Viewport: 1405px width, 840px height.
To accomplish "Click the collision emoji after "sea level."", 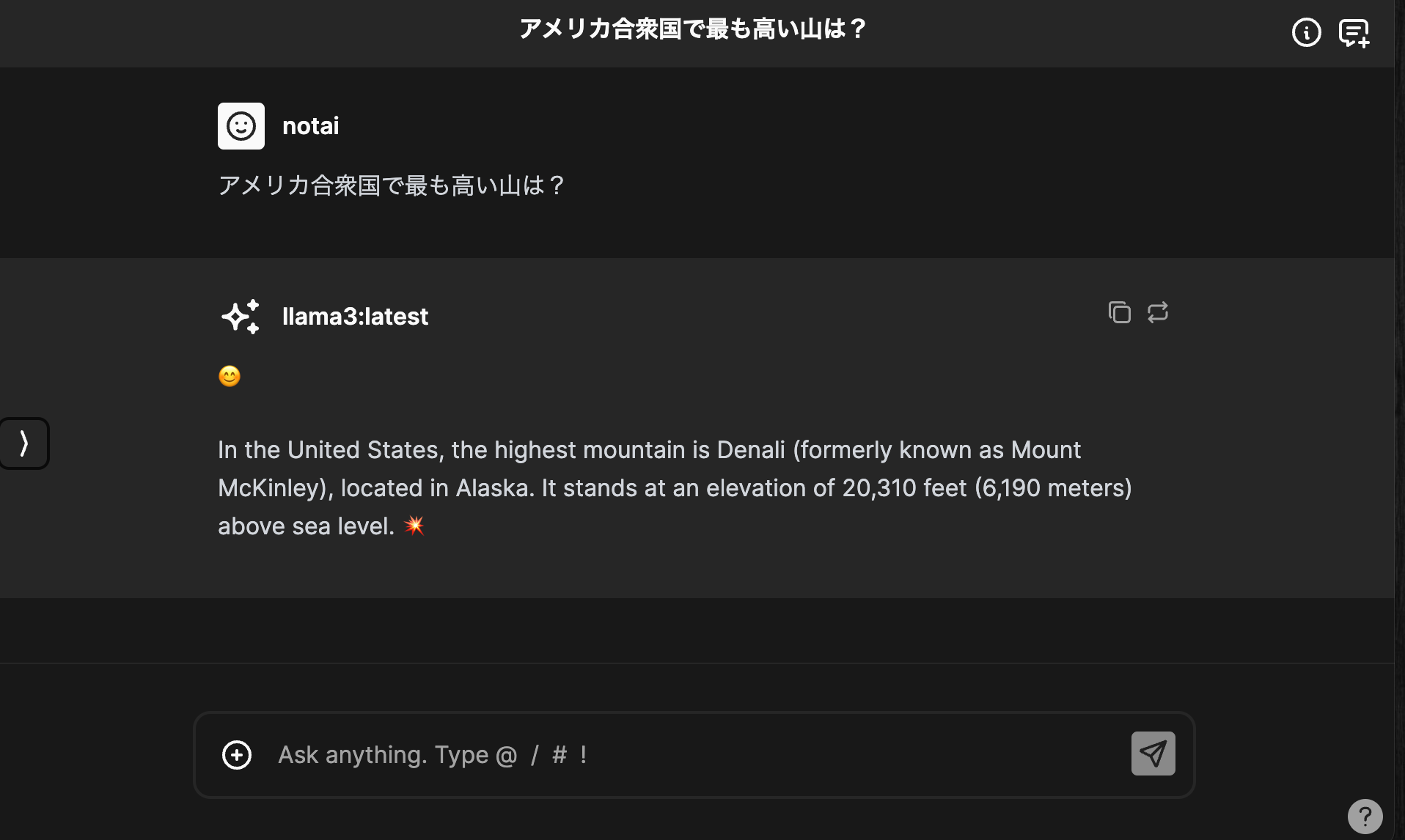I will [414, 526].
